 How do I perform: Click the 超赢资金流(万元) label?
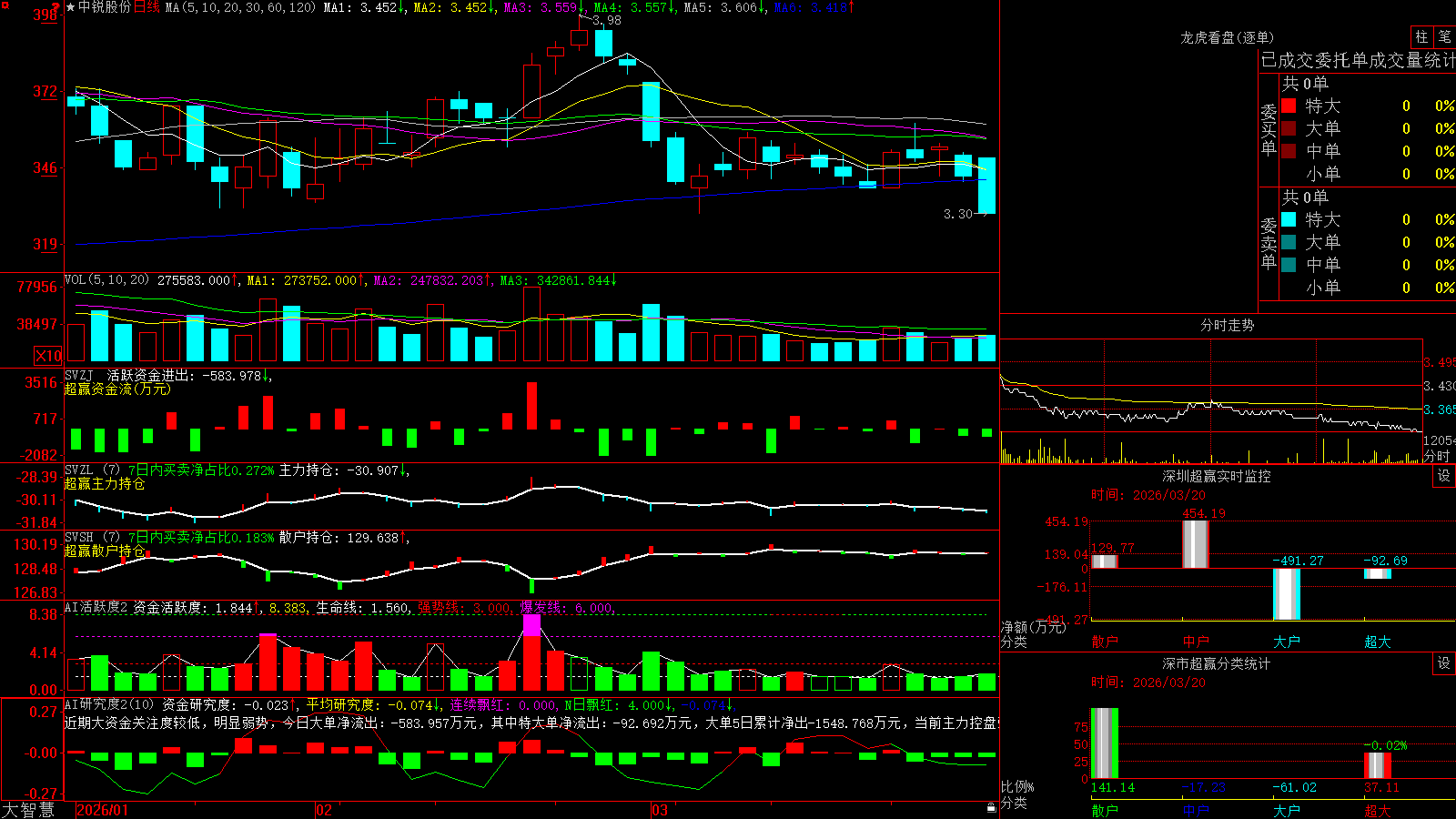(x=117, y=389)
